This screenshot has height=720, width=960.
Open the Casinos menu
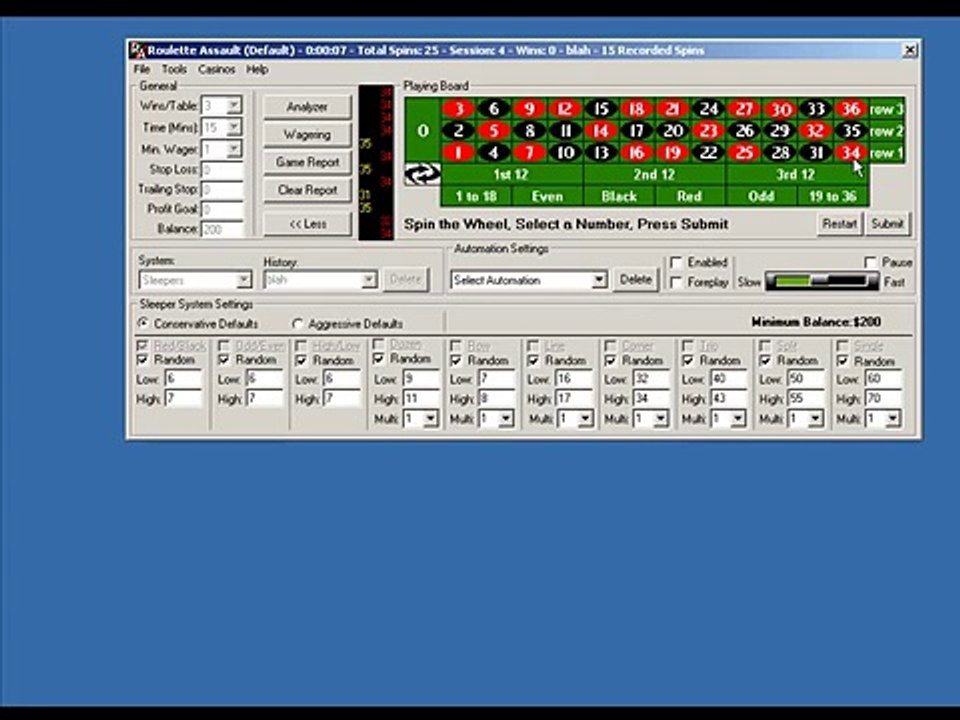pyautogui.click(x=217, y=69)
